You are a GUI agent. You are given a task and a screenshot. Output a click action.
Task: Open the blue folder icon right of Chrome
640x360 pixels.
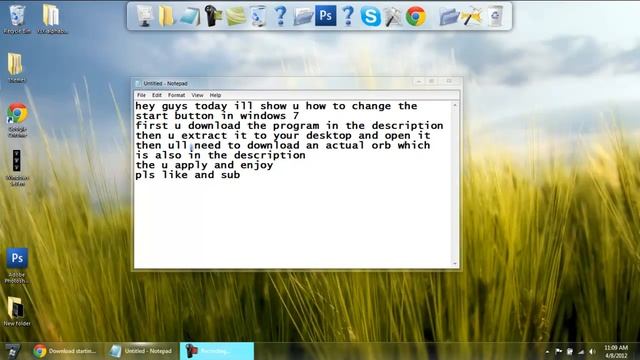coord(449,17)
